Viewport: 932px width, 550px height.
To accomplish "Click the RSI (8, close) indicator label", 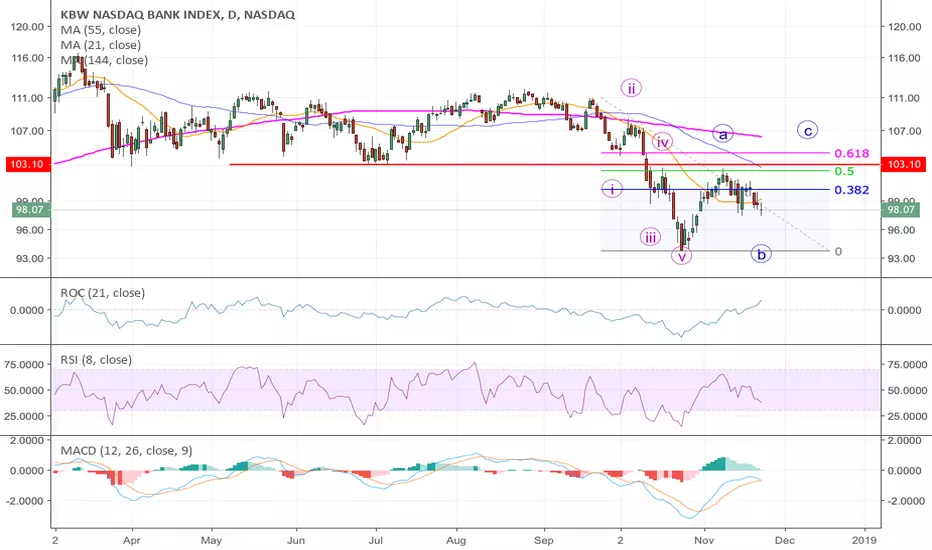I will (x=96, y=360).
